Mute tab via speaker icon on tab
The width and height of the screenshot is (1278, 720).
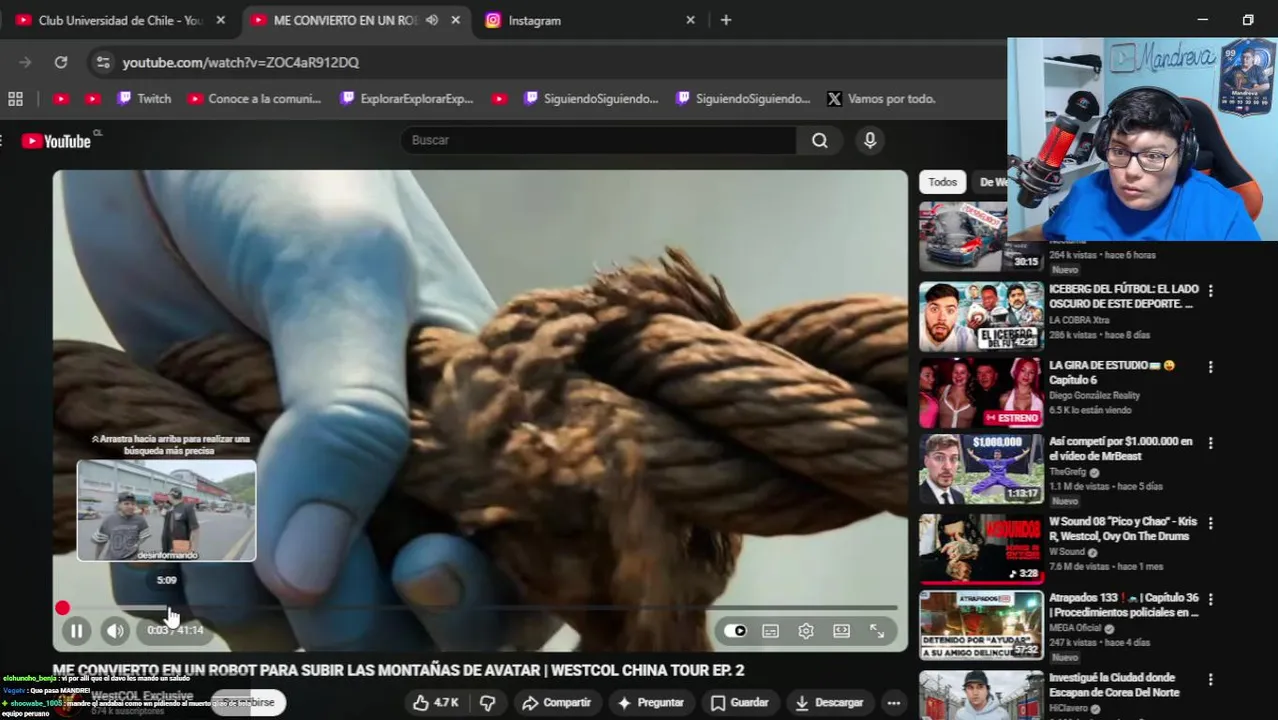click(432, 20)
